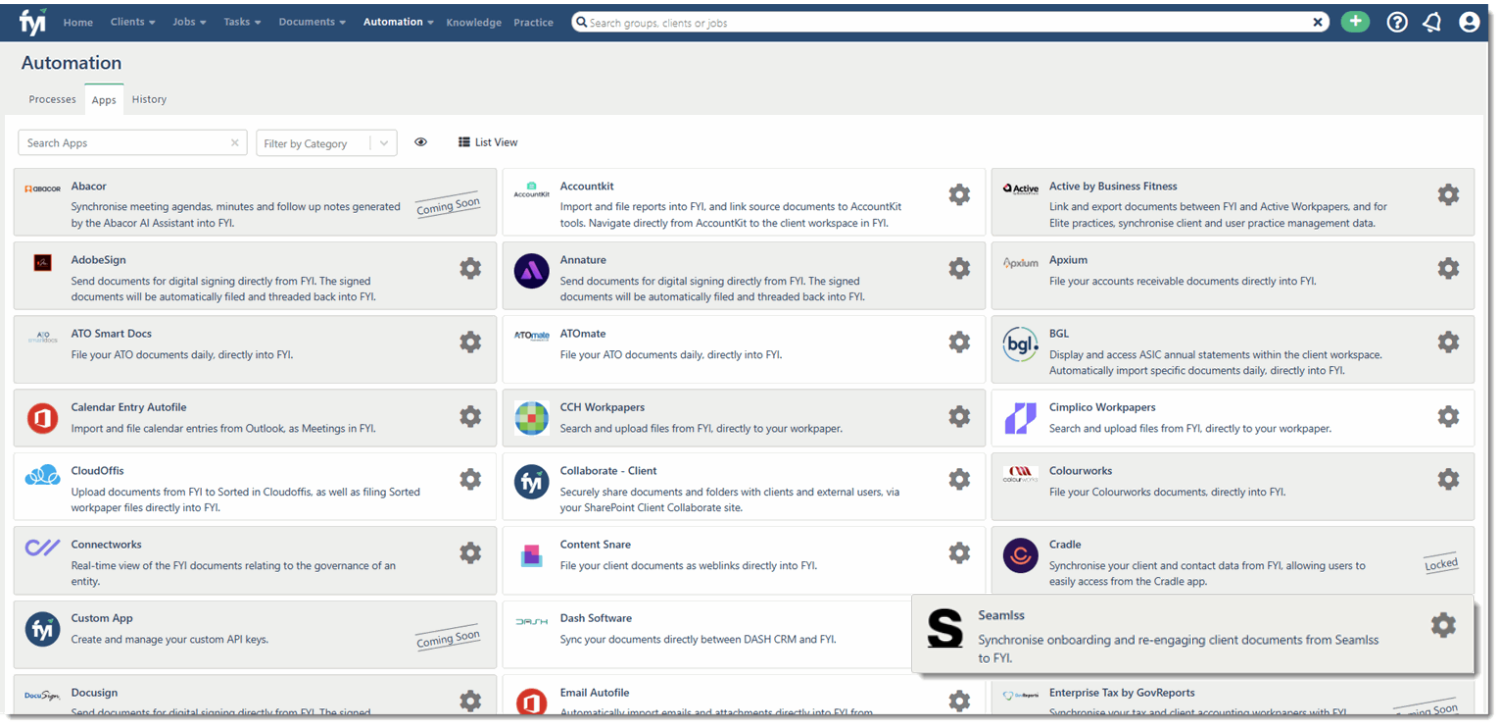This screenshot has height=723, width=1500.
Task: Open the notifications bell icon
Action: click(1432, 22)
